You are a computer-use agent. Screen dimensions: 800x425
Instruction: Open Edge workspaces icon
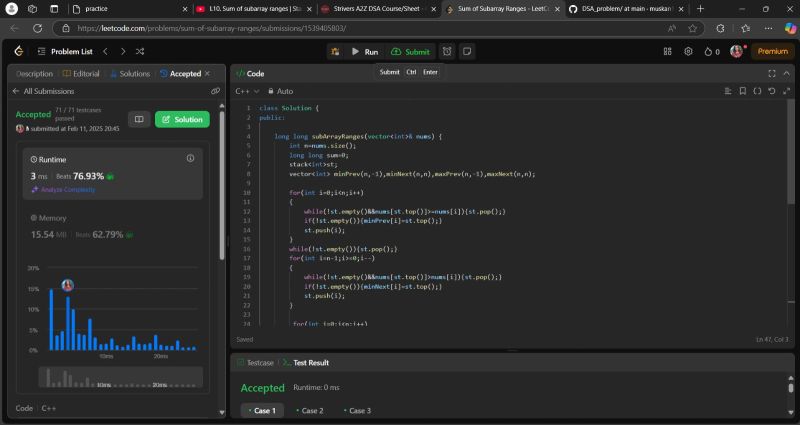coord(33,9)
